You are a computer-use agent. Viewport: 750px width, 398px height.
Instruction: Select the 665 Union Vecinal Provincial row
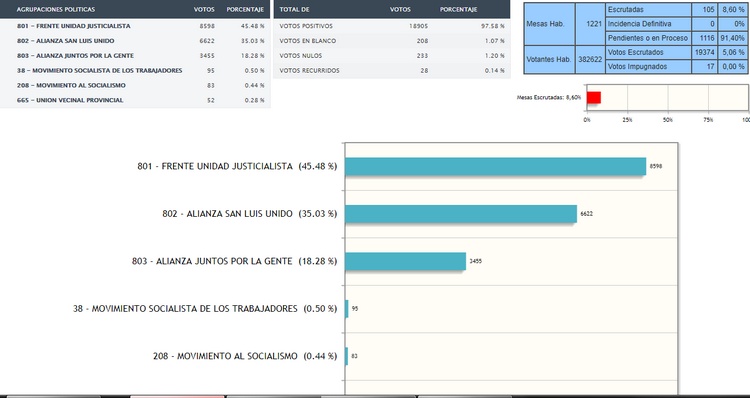135,100
